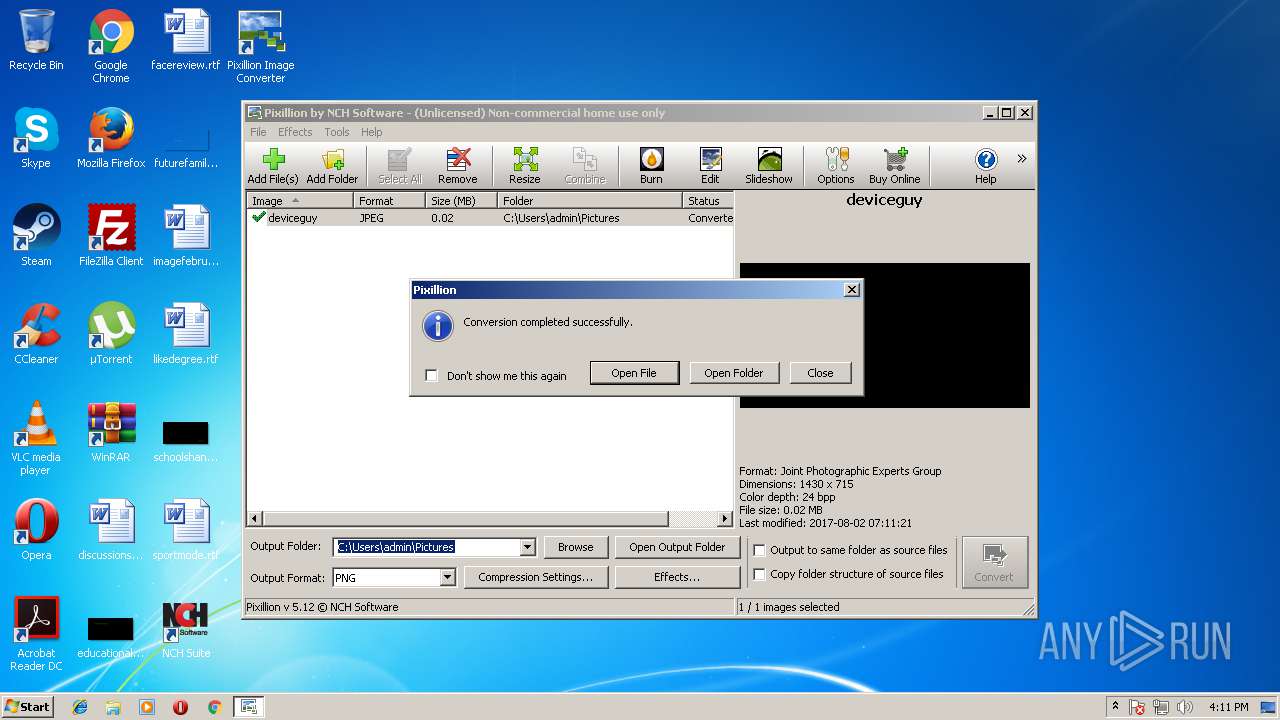Check Don't show me this again

[432, 376]
